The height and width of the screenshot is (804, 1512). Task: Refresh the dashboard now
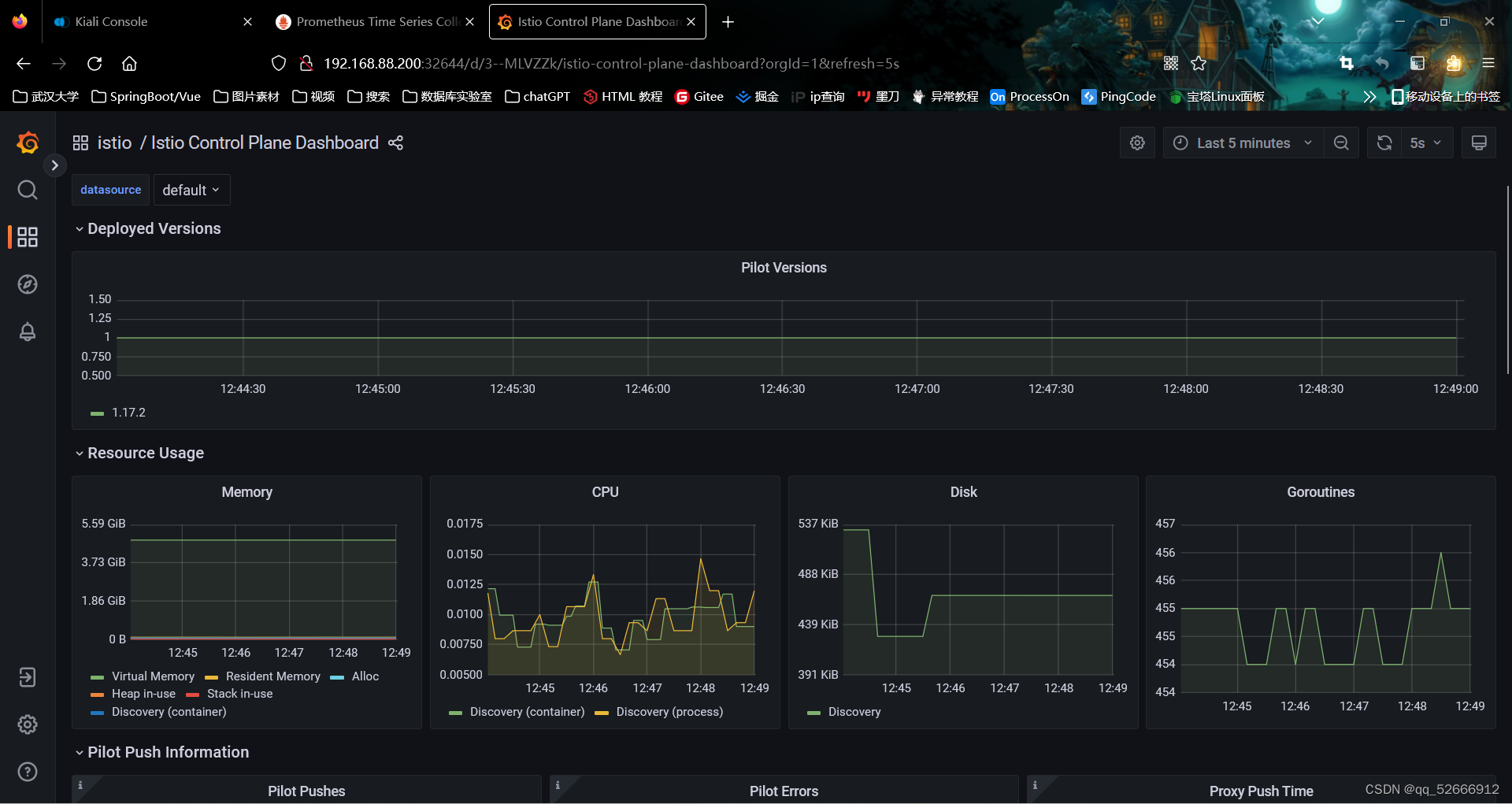point(1384,143)
